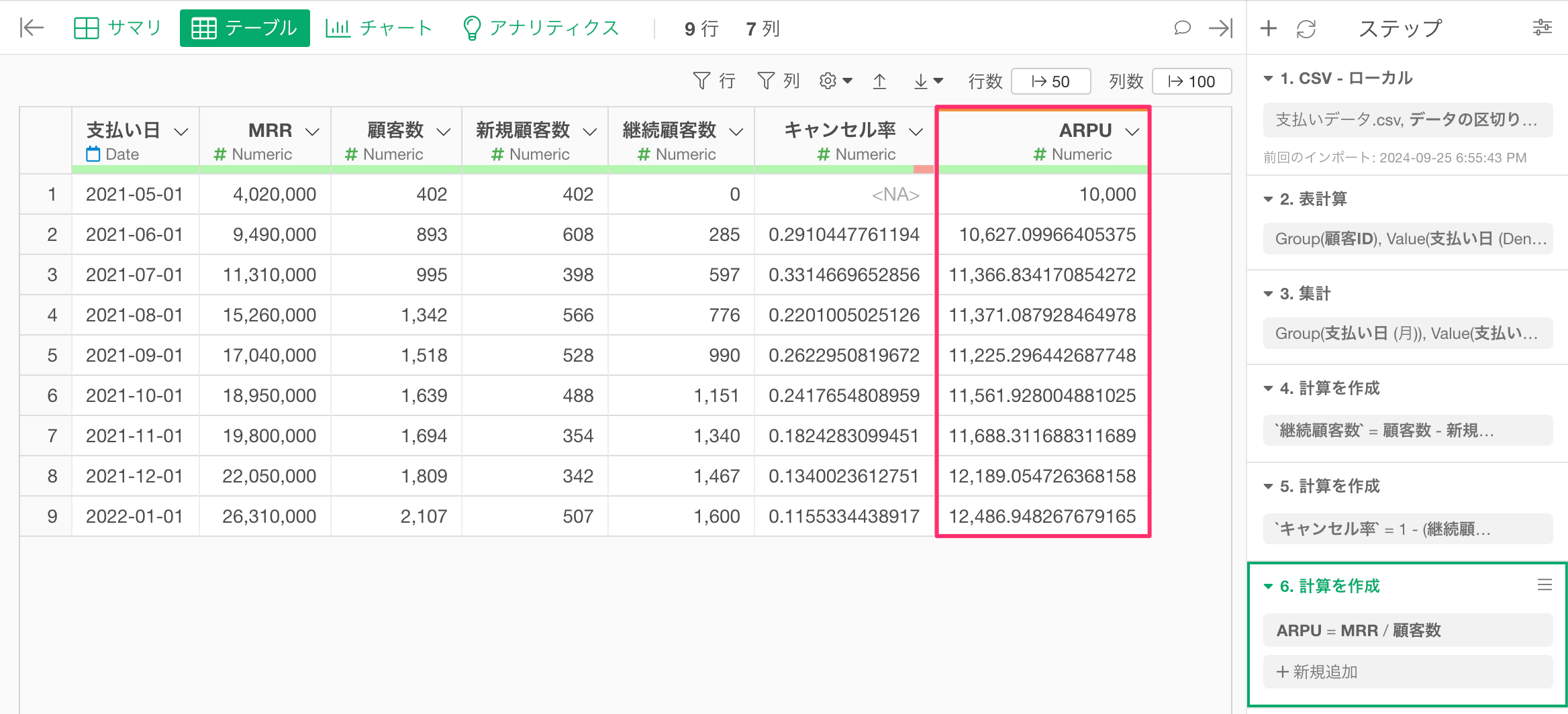Open the チャート tab
Image resolution: width=1568 pixels, height=714 pixels.
pos(379,28)
